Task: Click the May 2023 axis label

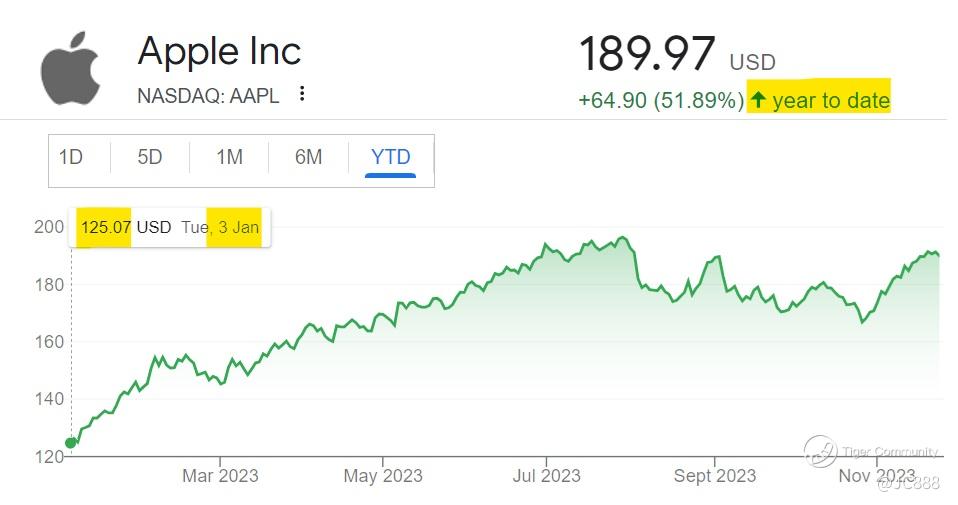Action: click(x=383, y=475)
